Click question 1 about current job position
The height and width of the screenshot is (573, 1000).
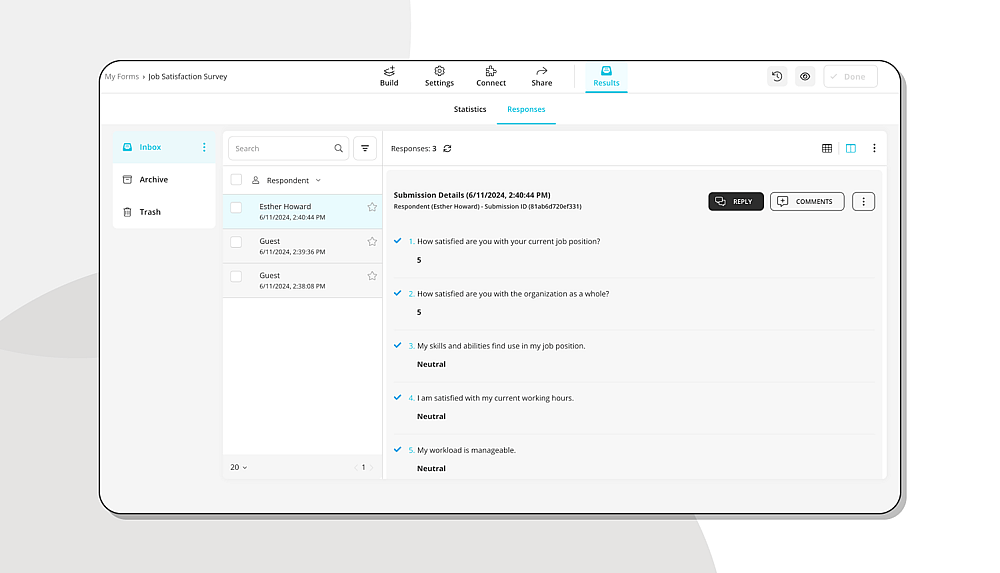(508, 241)
